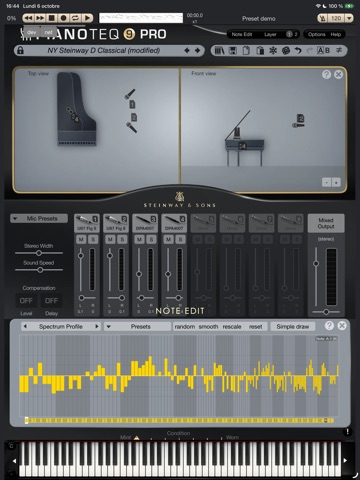Select microphone 2 in the front view
This screenshot has width=360, height=480.
301,119
